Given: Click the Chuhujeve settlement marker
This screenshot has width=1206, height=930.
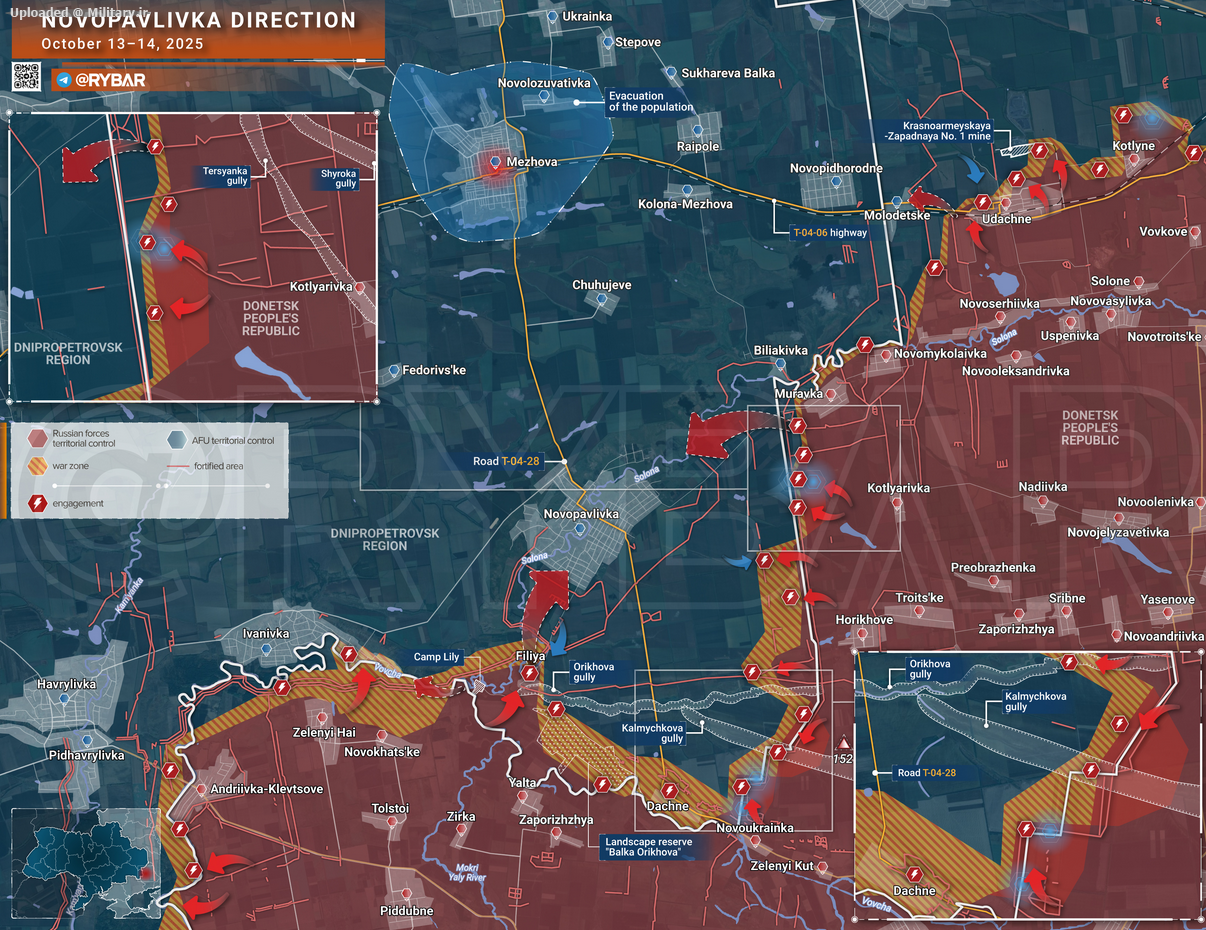Looking at the screenshot, I should [x=601, y=299].
